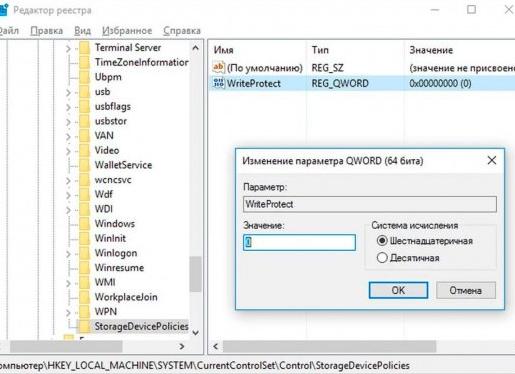Expand the WPN tree node
Viewport: 515px width, 374px height.
[x=68, y=312]
